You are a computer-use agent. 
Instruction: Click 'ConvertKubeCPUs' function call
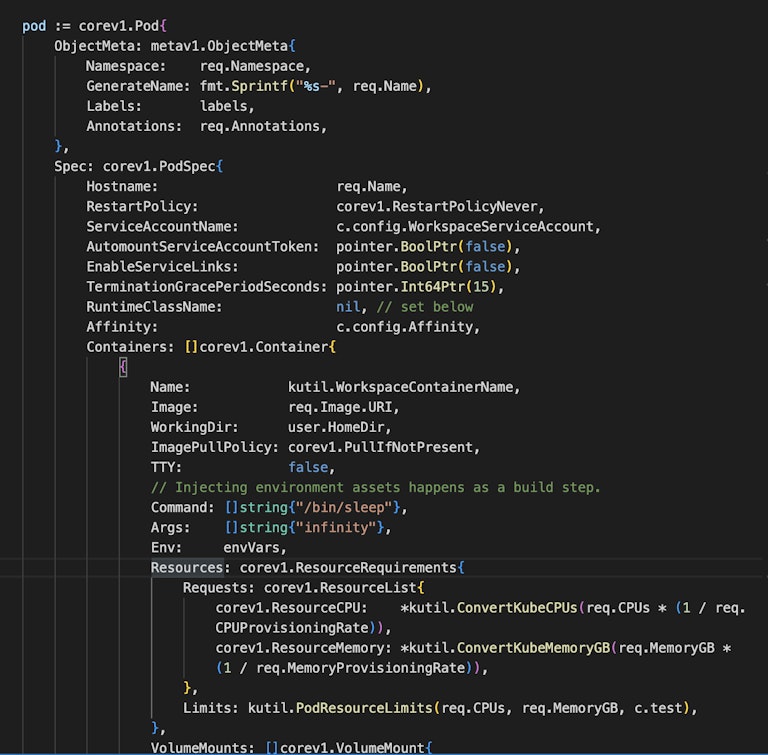(517, 609)
